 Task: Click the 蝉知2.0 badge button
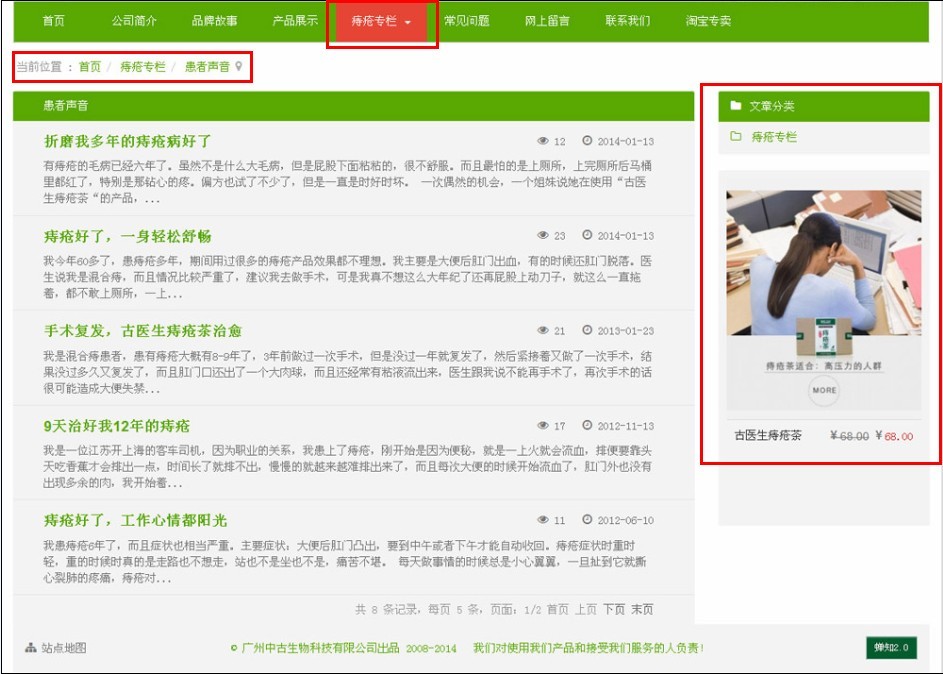click(x=891, y=648)
